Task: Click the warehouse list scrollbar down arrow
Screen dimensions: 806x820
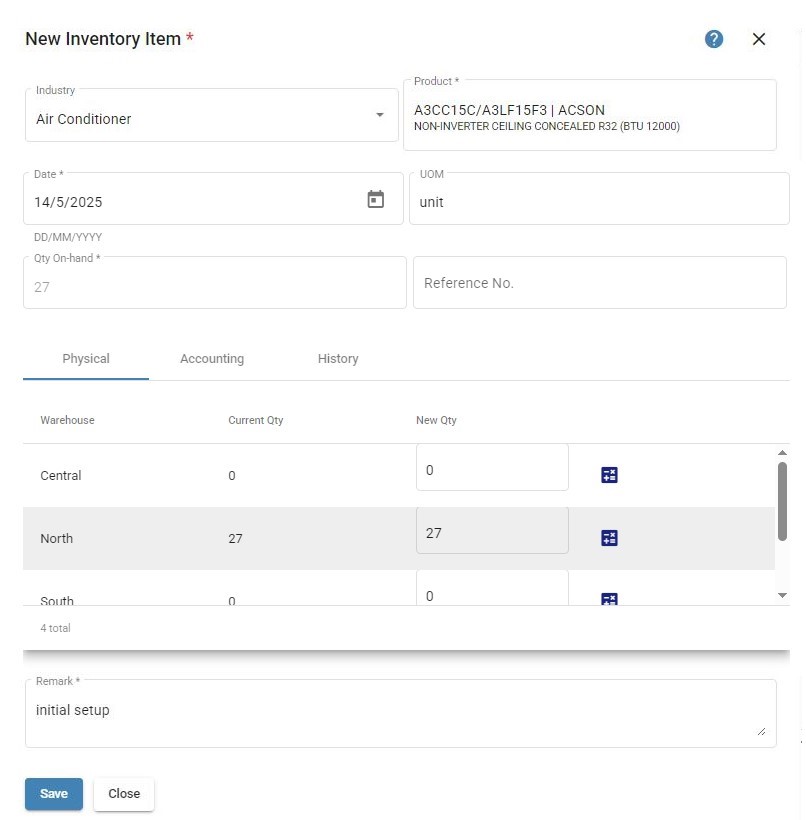Action: [782, 595]
